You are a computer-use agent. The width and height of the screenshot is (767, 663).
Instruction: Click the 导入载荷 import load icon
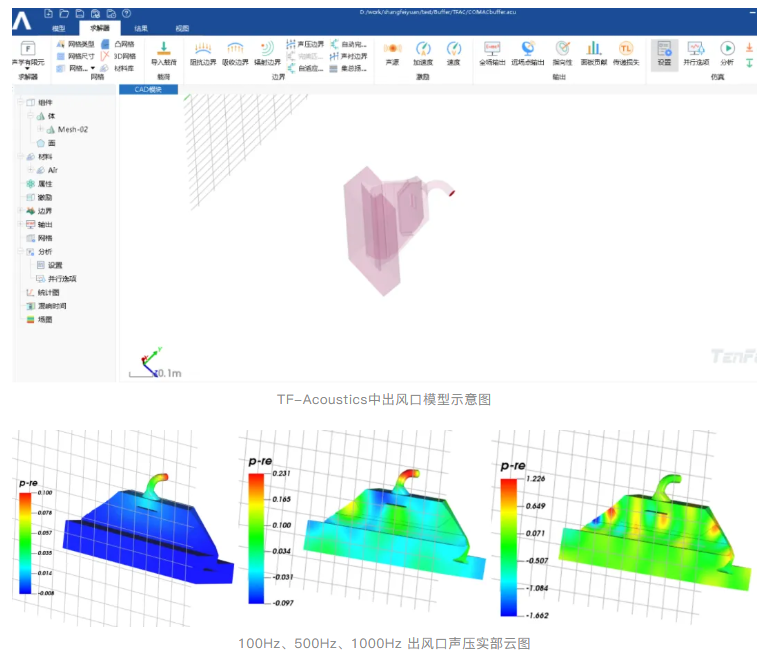[163, 49]
